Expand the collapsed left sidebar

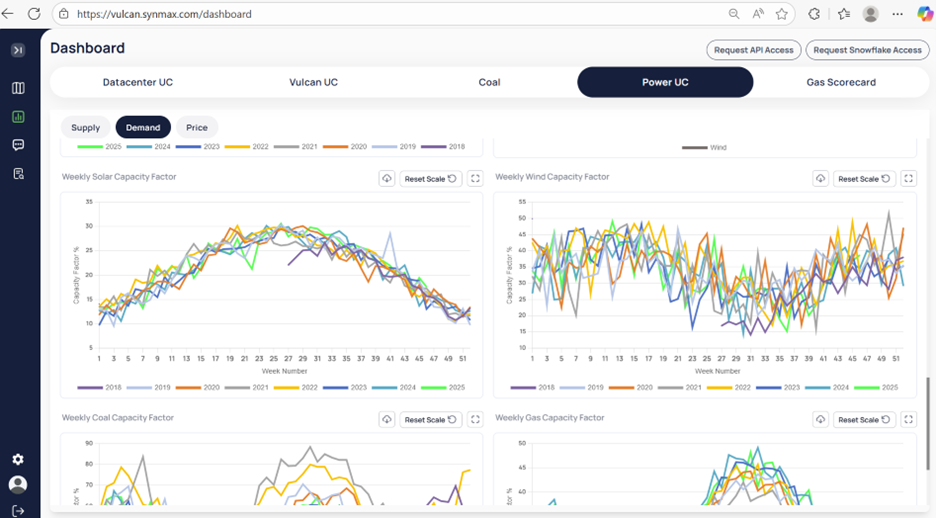tap(18, 50)
